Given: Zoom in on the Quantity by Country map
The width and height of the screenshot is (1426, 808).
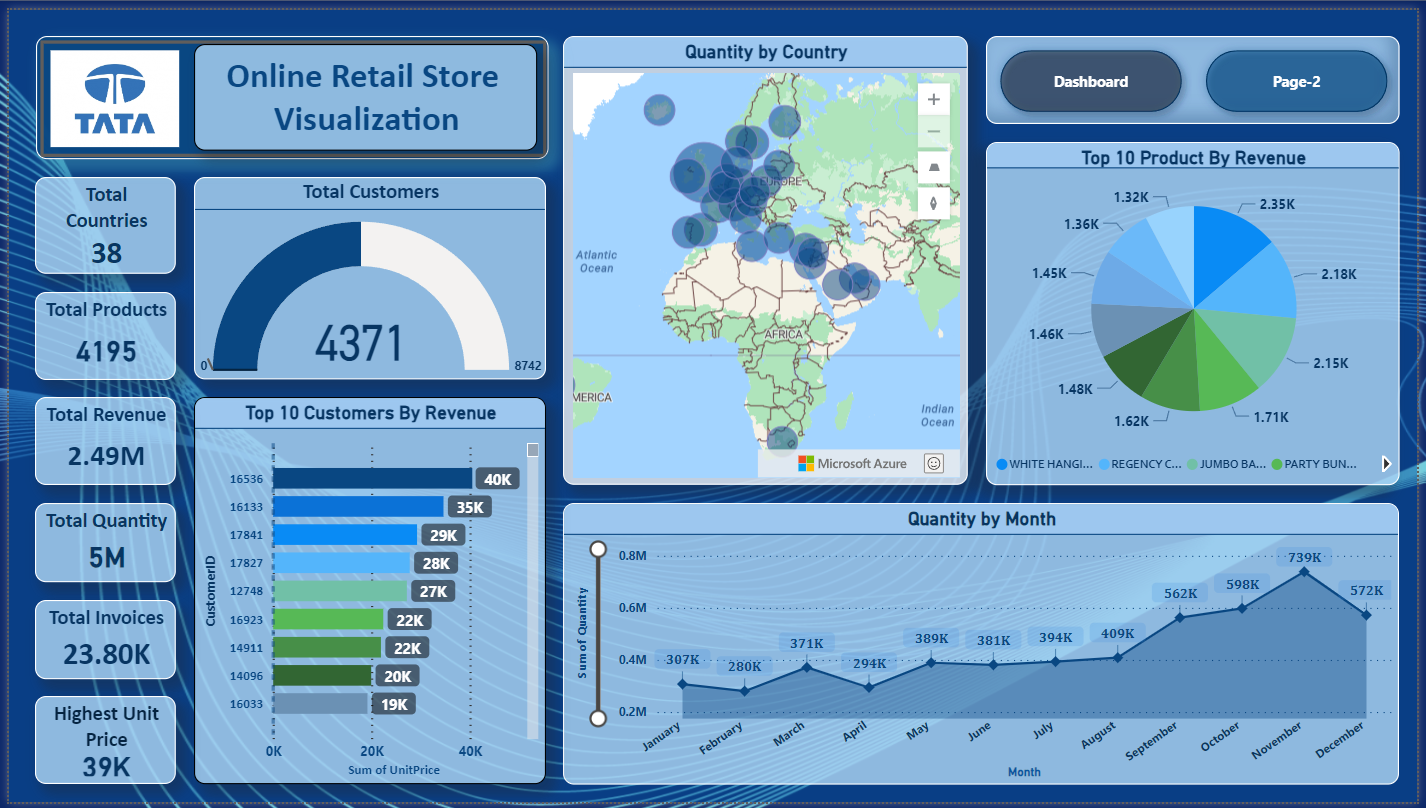Looking at the screenshot, I should (933, 99).
